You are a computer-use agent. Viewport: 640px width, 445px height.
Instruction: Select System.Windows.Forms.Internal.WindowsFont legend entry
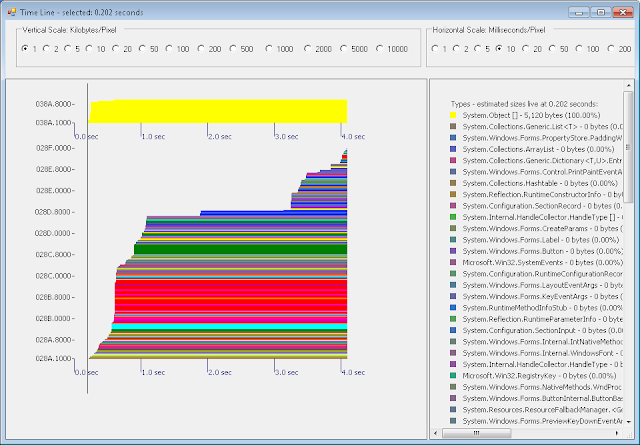coord(542,353)
